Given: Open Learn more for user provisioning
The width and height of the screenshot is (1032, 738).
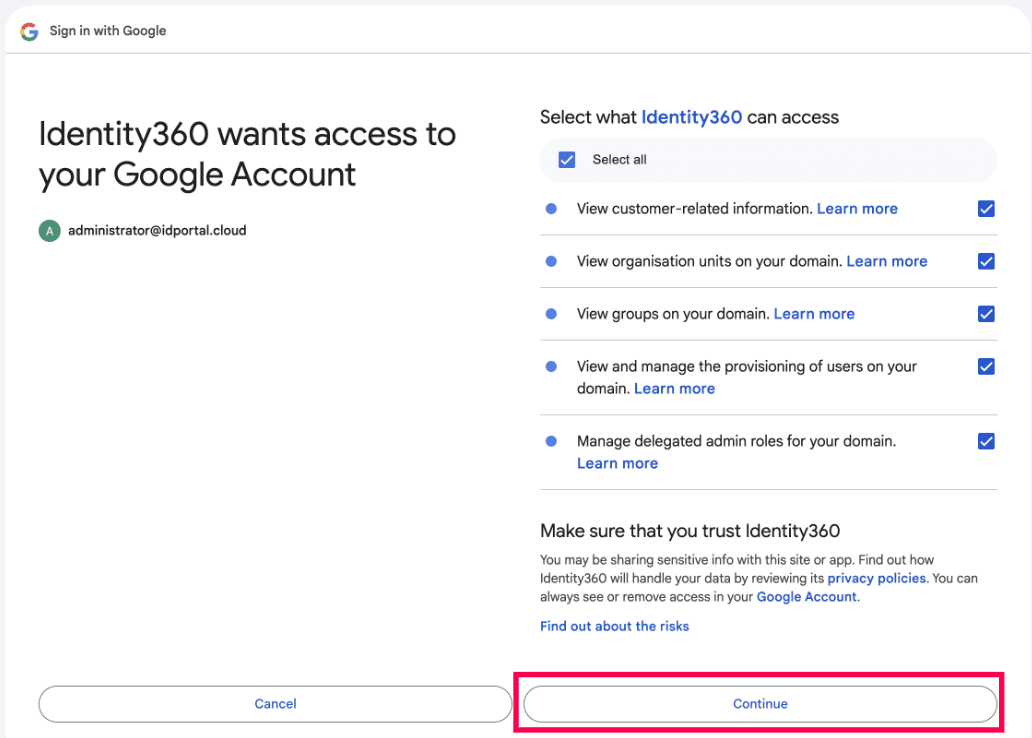Looking at the screenshot, I should [x=674, y=389].
